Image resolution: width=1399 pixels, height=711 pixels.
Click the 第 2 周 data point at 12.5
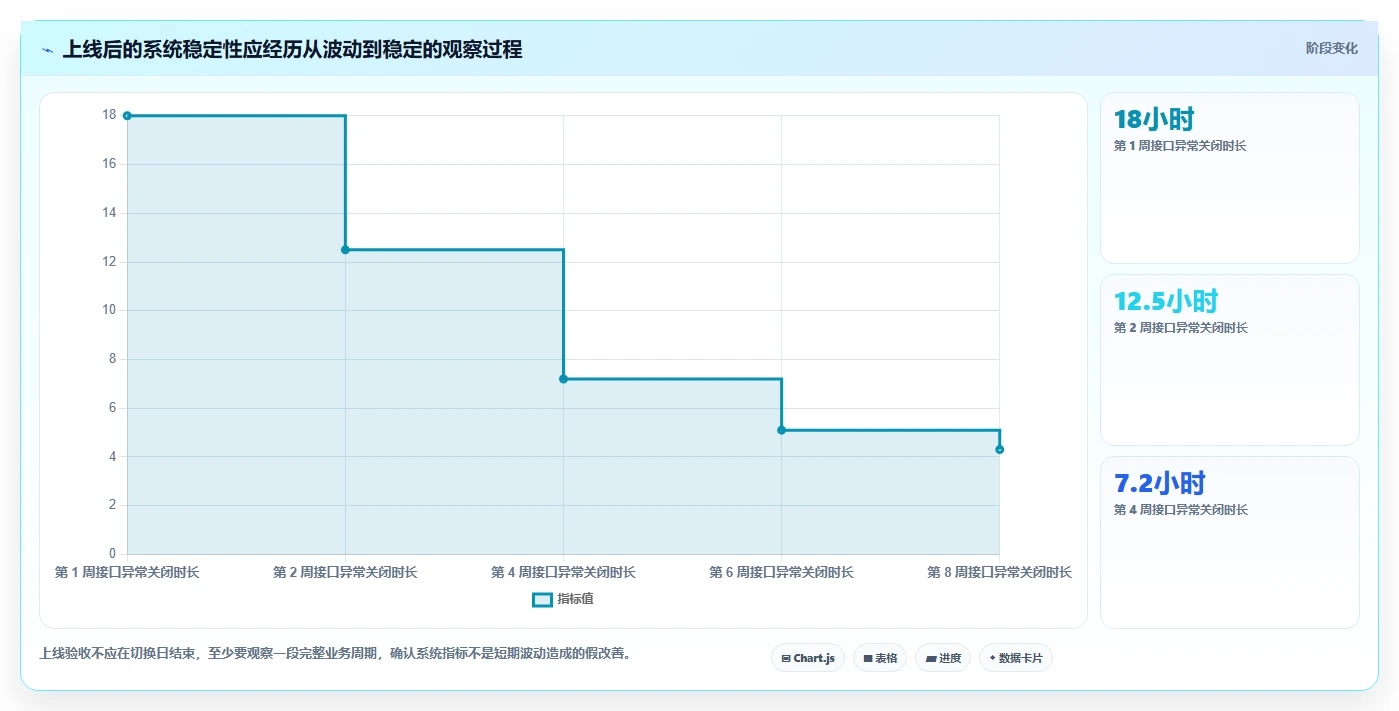click(x=345, y=250)
